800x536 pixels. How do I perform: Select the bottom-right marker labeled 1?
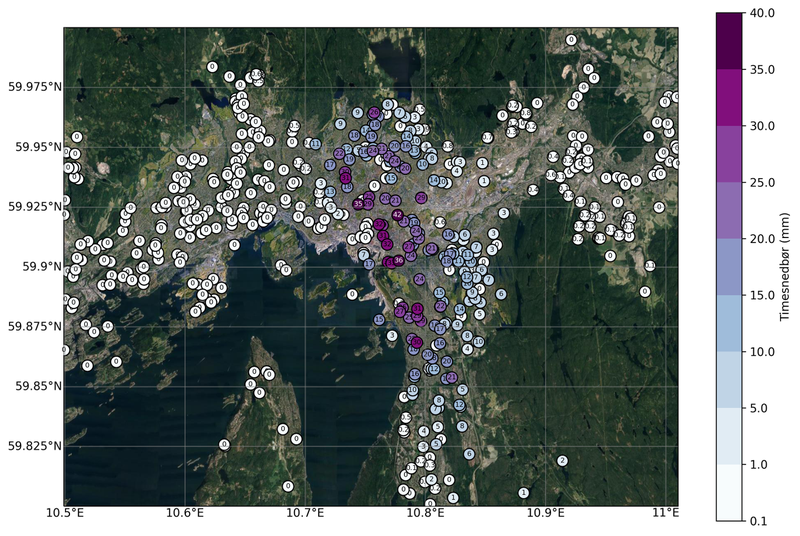pyautogui.click(x=524, y=492)
